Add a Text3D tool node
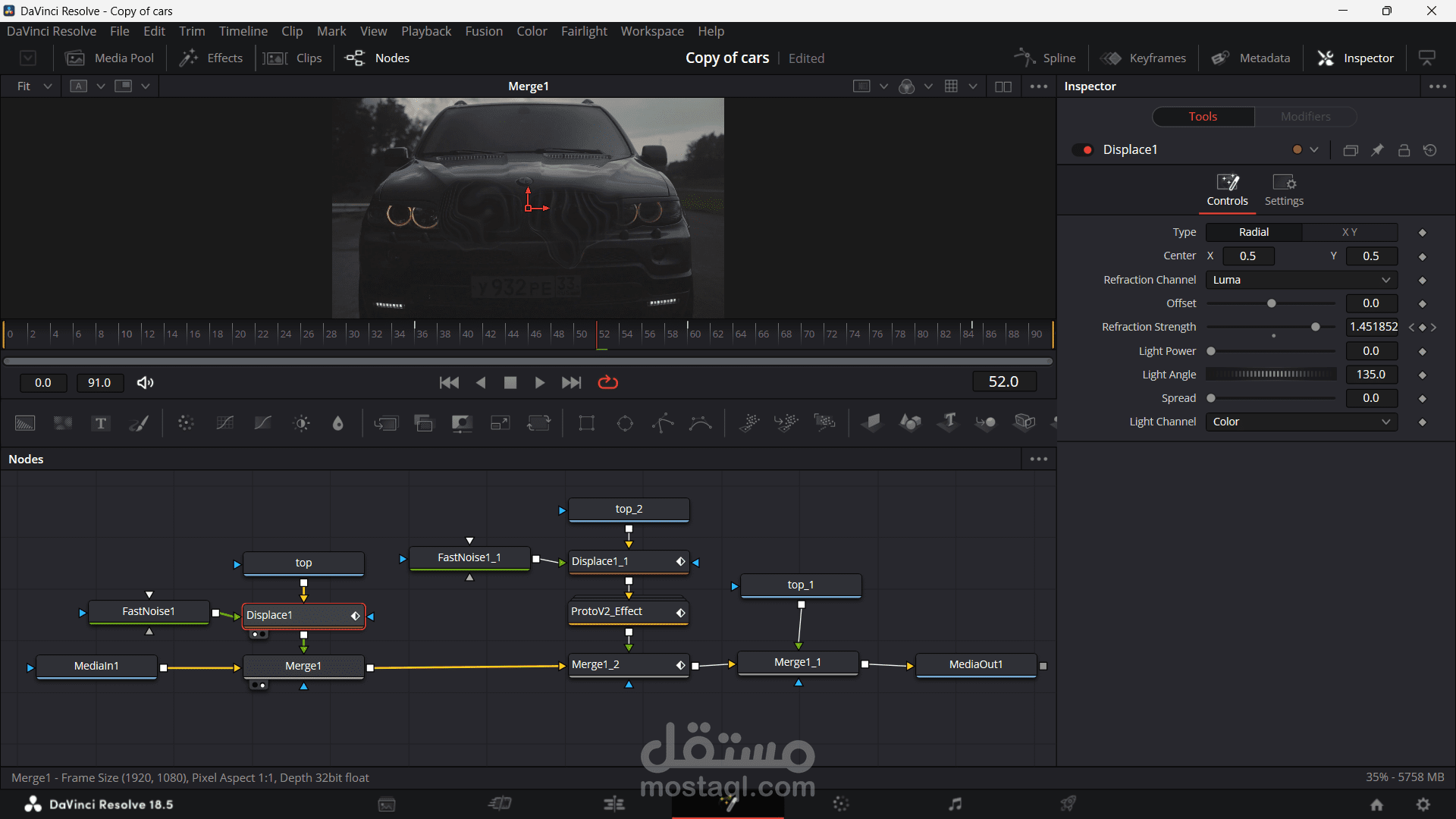 [x=948, y=422]
